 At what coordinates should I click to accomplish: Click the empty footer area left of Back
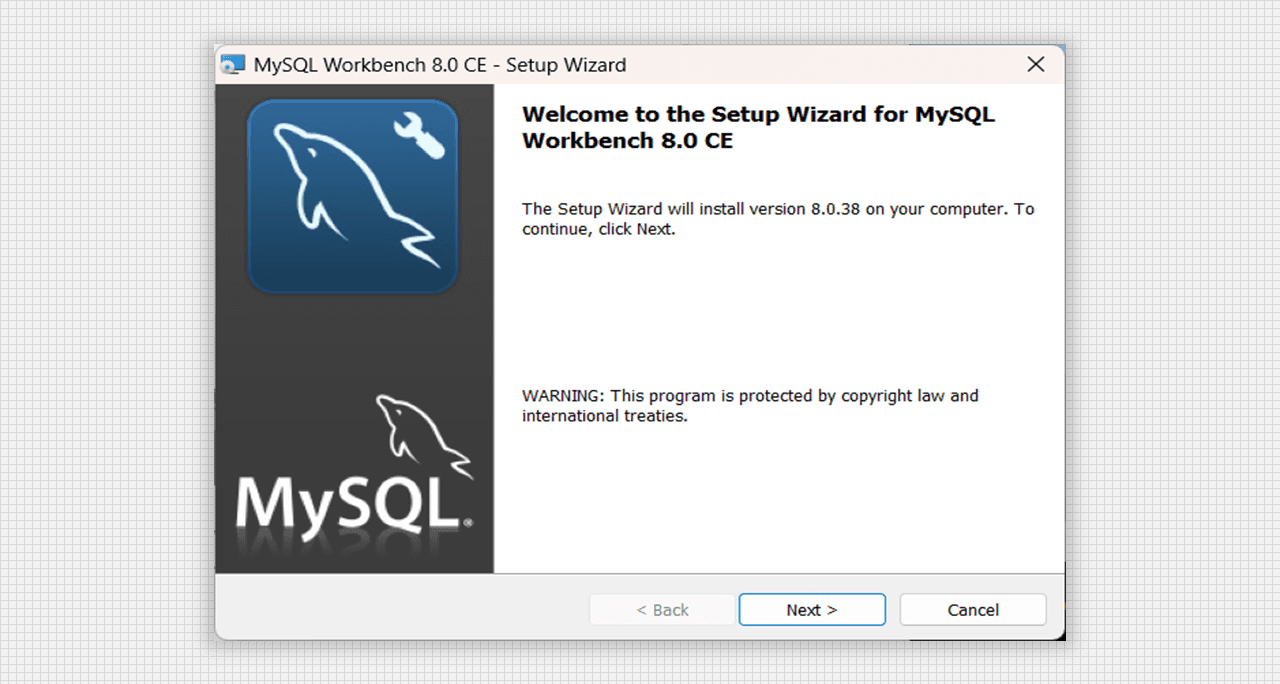(x=400, y=608)
